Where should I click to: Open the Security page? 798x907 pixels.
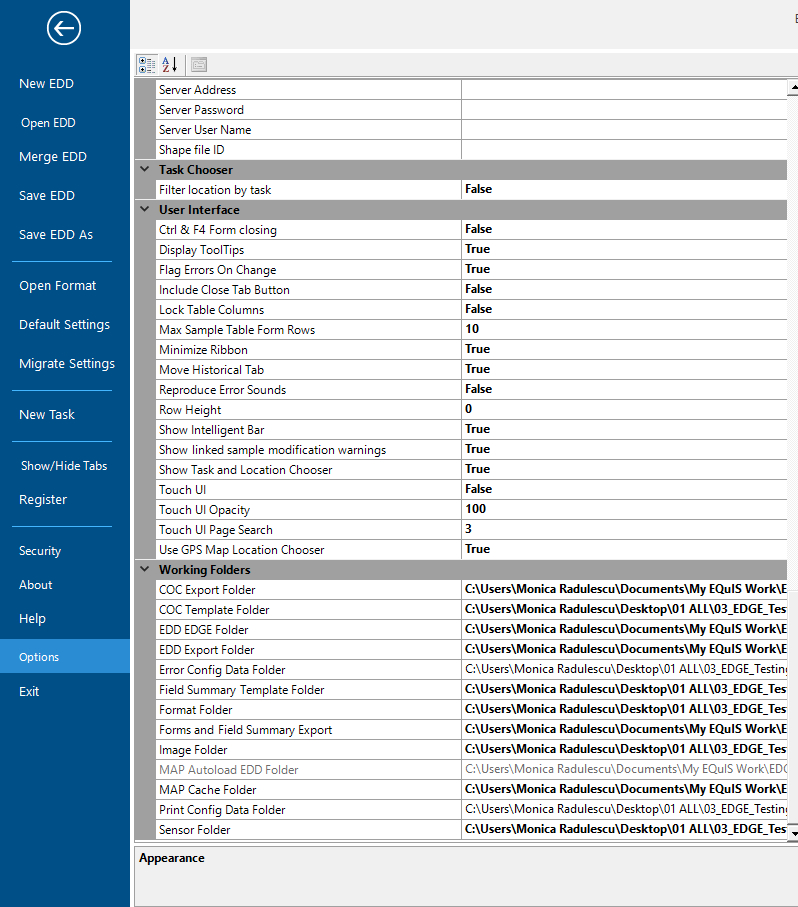40,551
